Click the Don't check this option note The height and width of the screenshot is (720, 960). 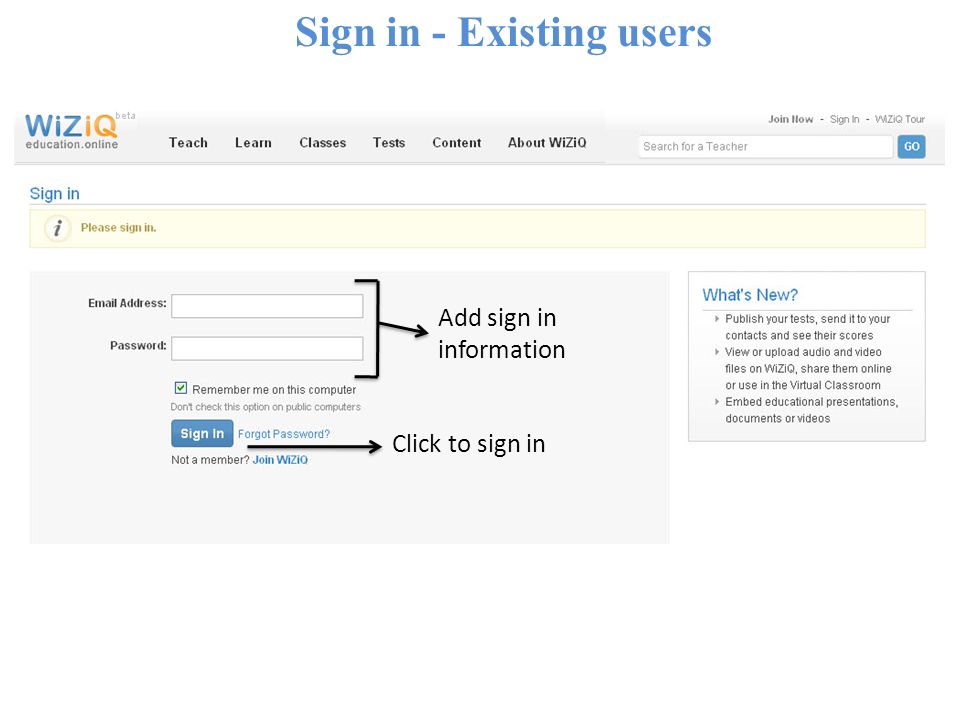click(x=266, y=407)
